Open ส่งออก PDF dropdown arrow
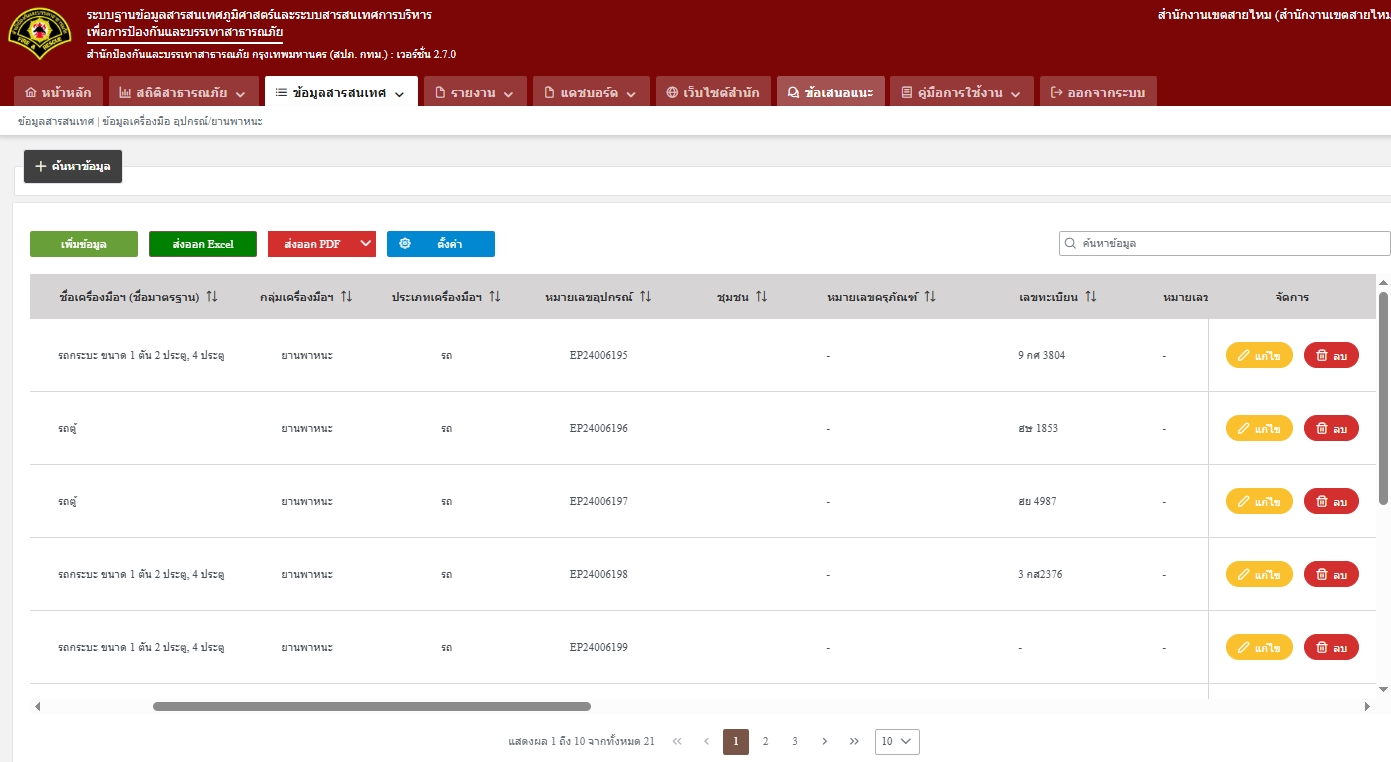 366,244
